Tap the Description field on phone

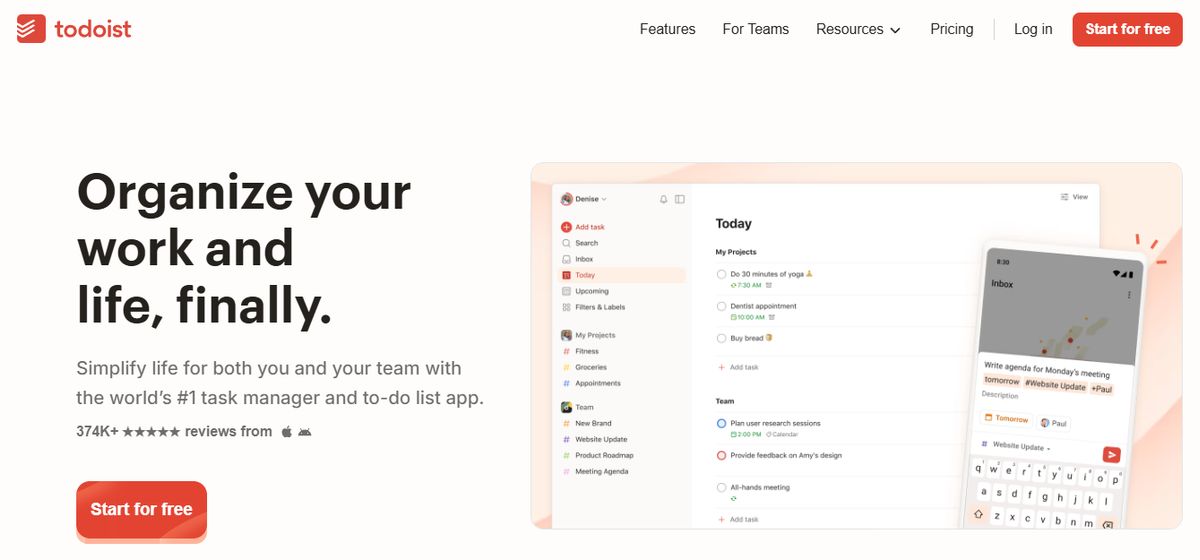point(1000,395)
